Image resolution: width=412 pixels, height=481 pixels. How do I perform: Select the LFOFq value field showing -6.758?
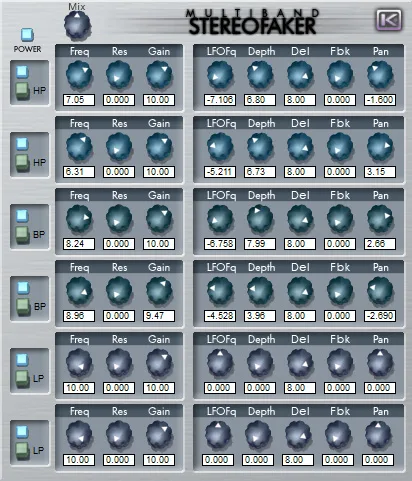point(220,244)
